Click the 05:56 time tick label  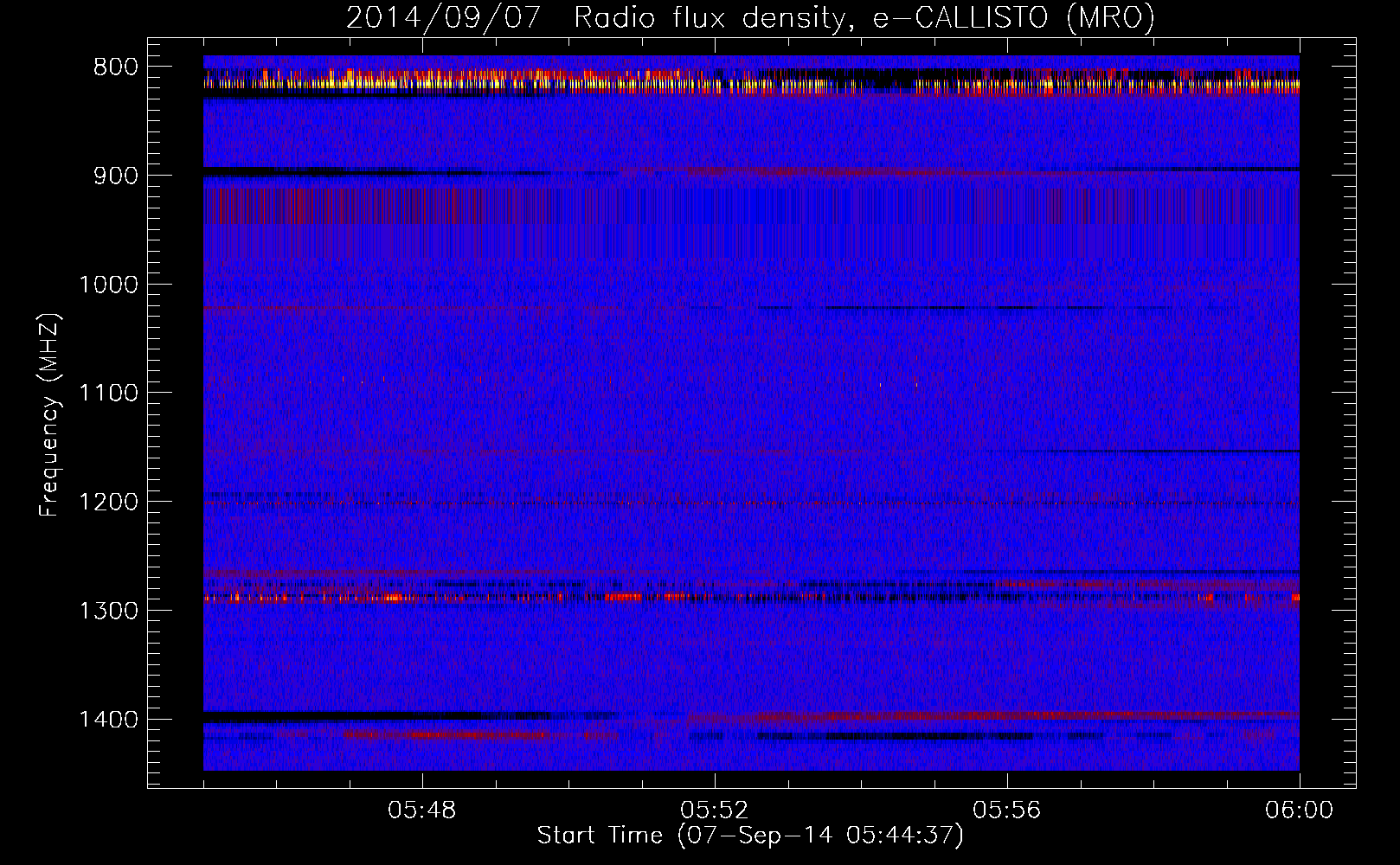[1007, 811]
